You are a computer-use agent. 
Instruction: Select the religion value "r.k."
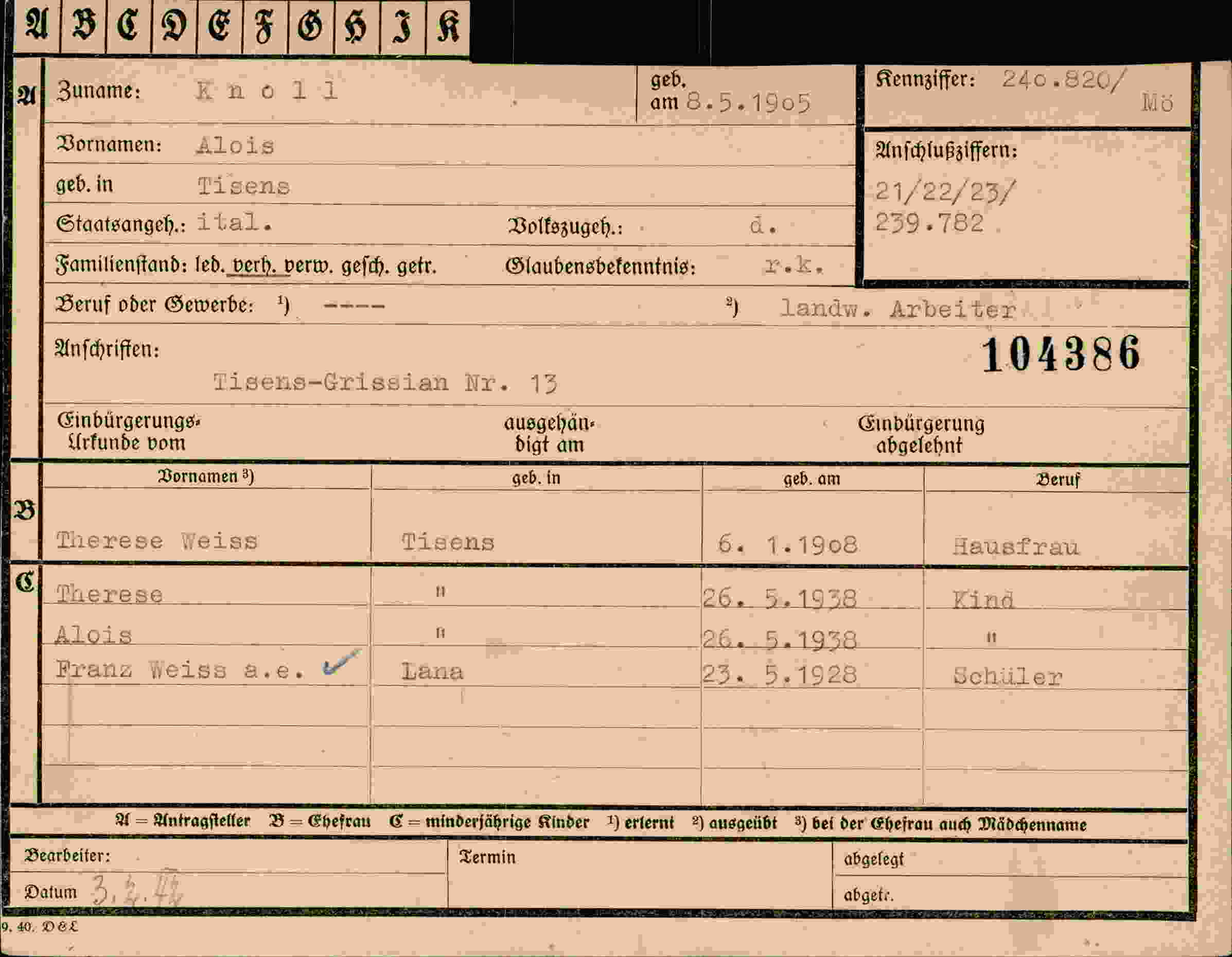pos(794,265)
